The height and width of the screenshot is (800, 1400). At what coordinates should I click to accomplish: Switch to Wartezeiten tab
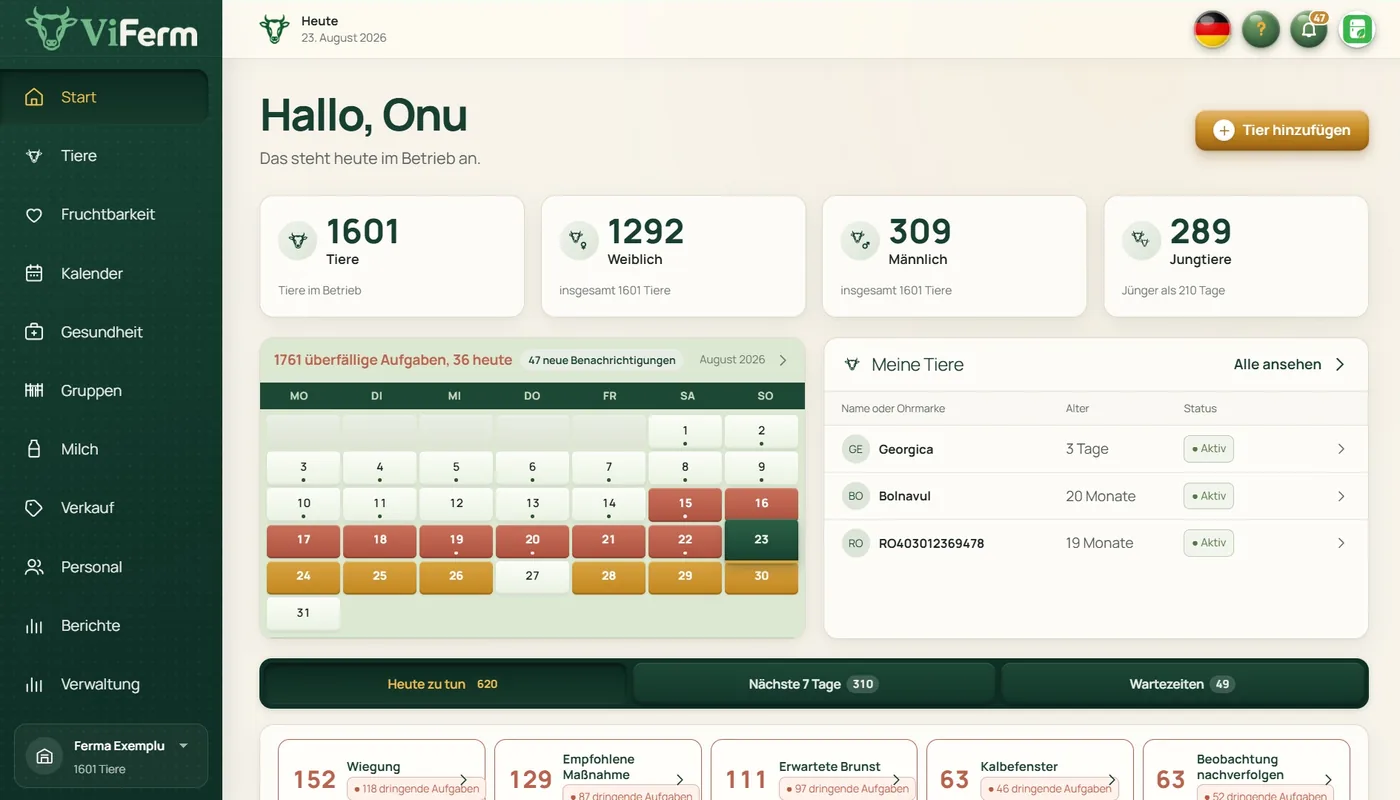(1182, 684)
